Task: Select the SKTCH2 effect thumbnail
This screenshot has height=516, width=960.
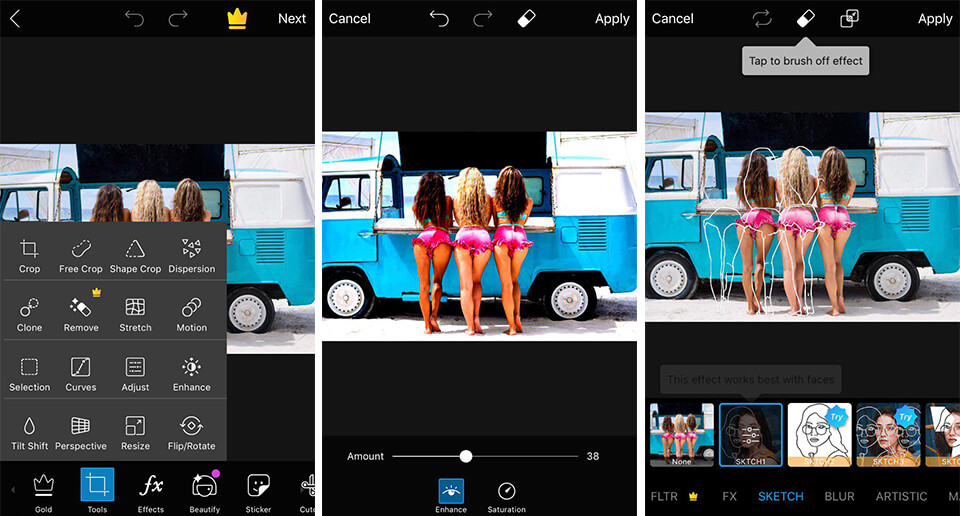Action: coord(819,435)
